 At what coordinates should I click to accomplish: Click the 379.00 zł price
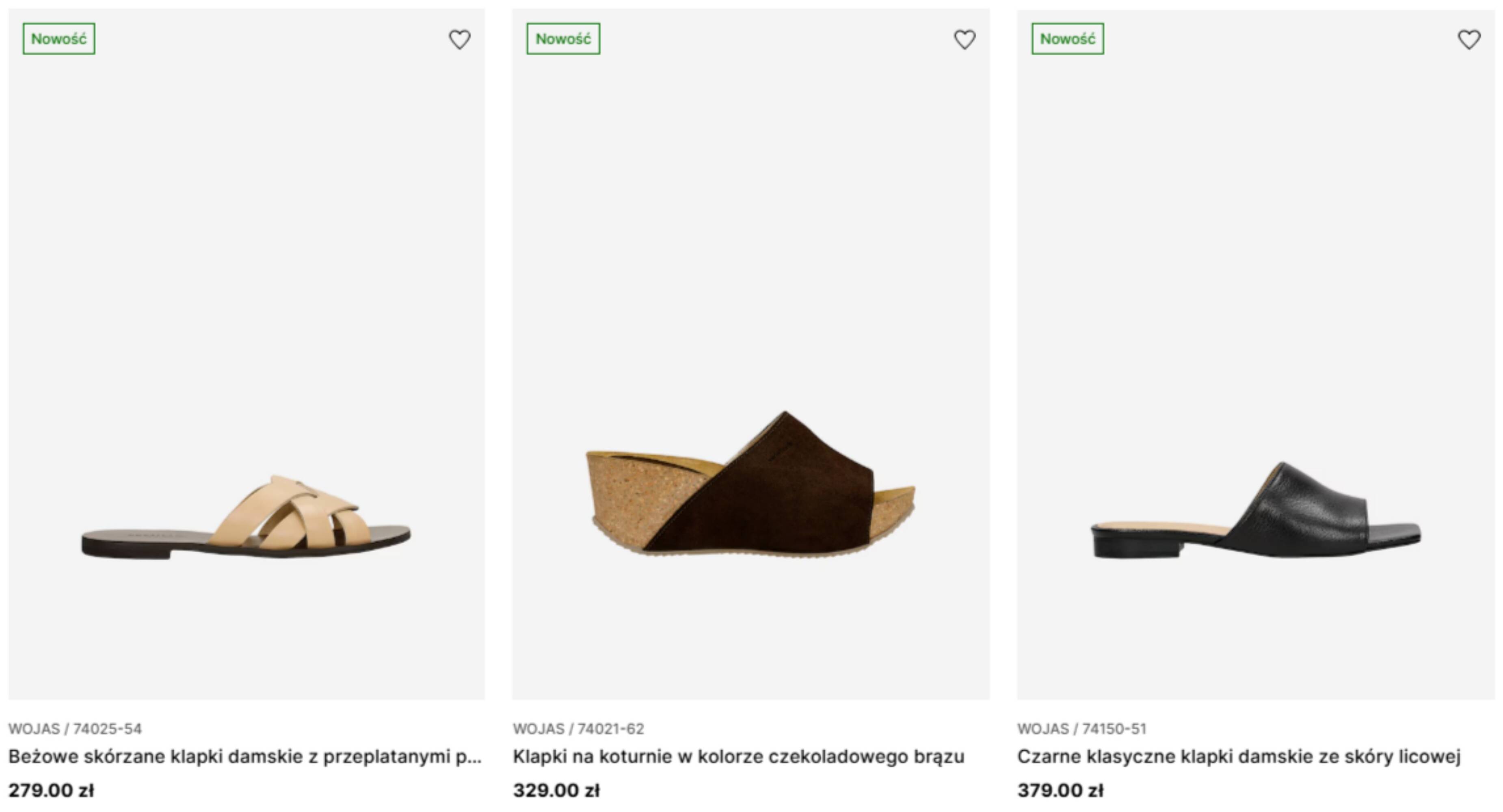[1061, 790]
